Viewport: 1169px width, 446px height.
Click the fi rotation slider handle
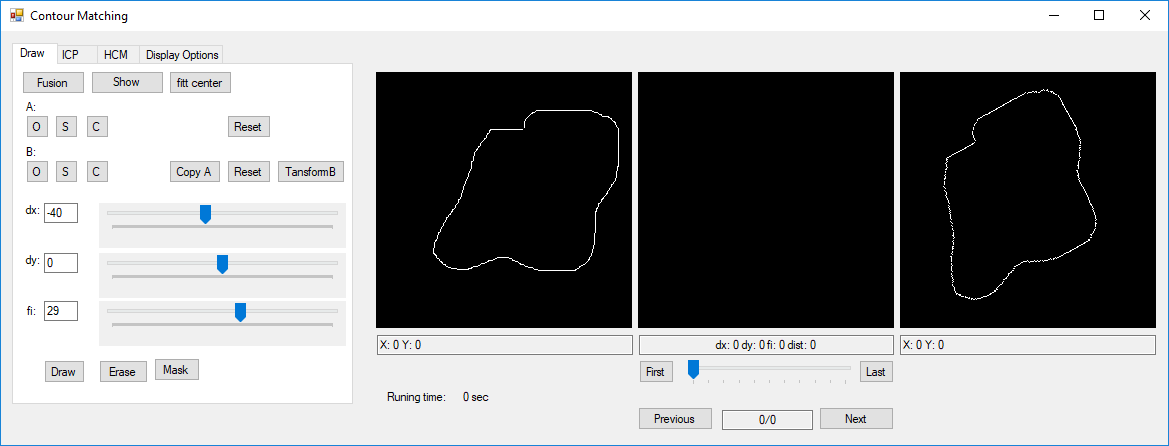coord(240,312)
